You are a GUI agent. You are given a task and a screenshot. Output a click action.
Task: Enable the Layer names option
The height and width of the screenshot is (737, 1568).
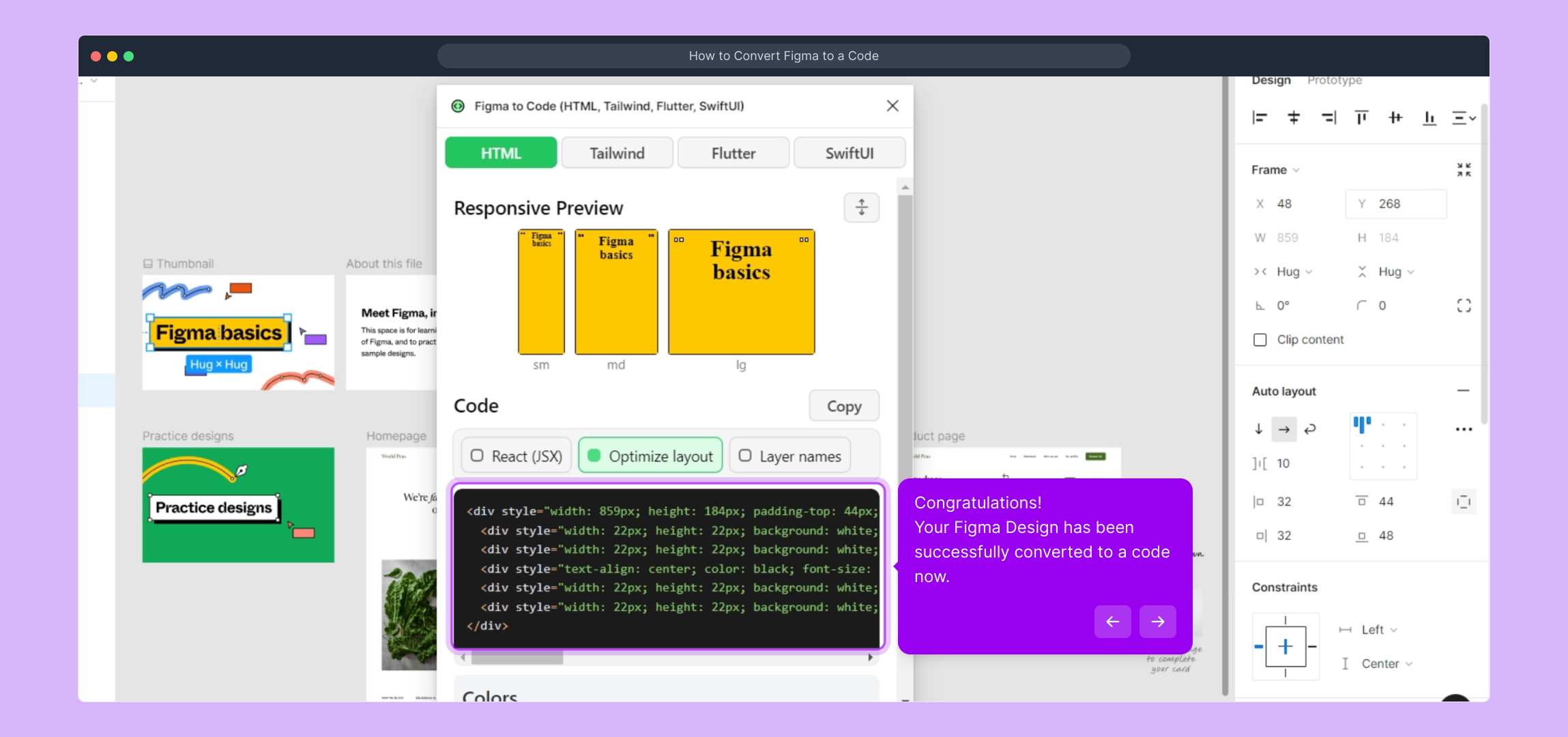[790, 456]
